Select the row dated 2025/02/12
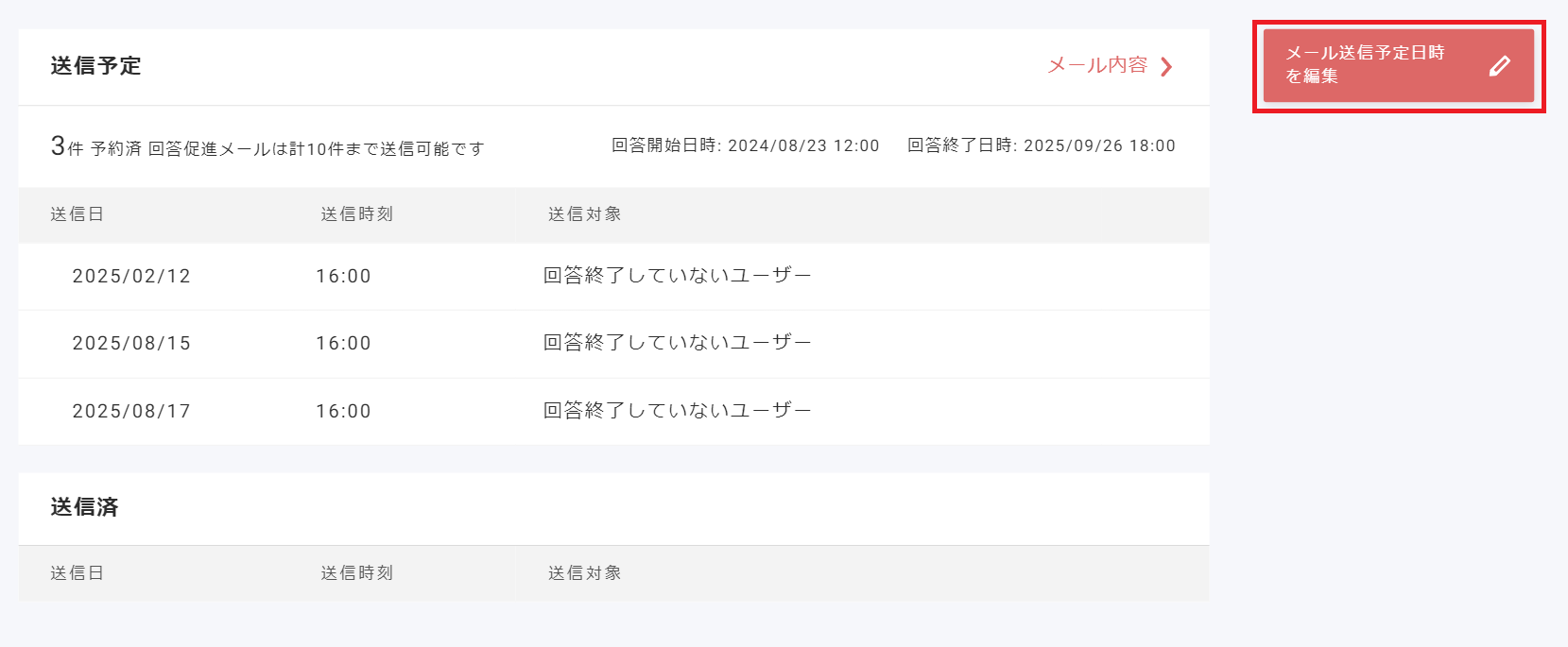Screen dimensions: 1568x647 (x=131, y=276)
